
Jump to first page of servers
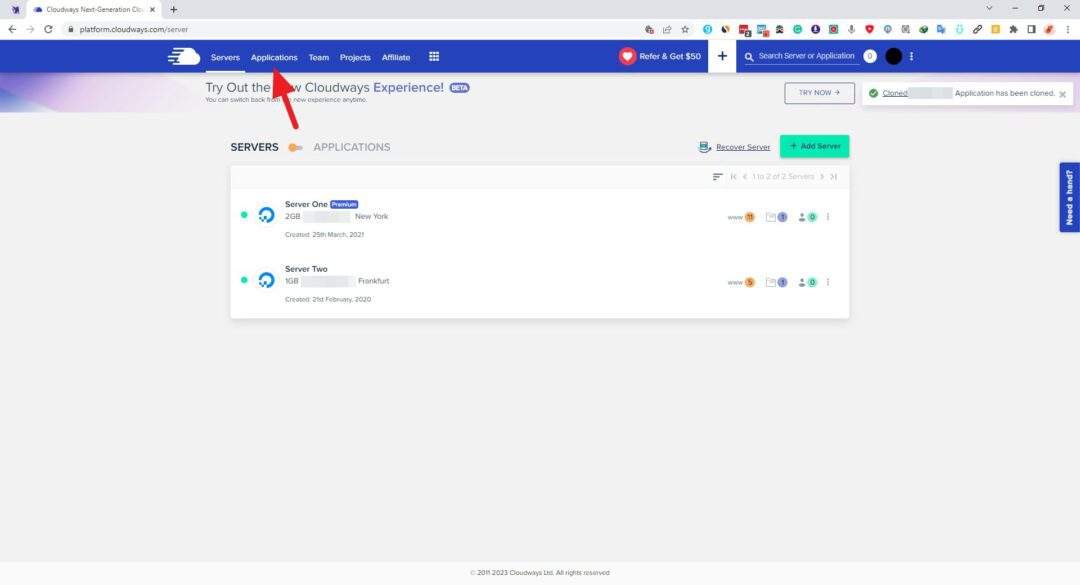pos(734,177)
